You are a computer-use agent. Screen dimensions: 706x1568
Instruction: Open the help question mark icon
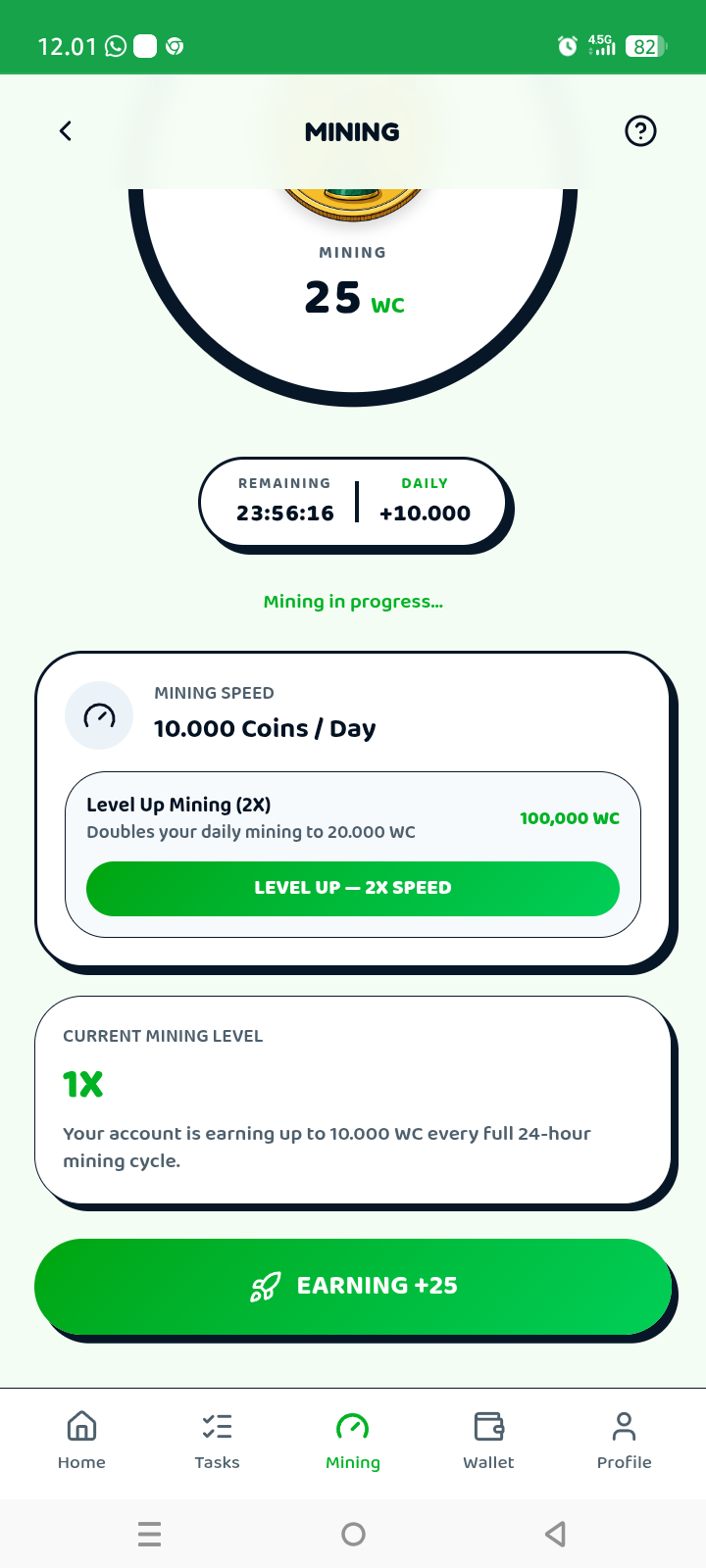click(x=640, y=130)
